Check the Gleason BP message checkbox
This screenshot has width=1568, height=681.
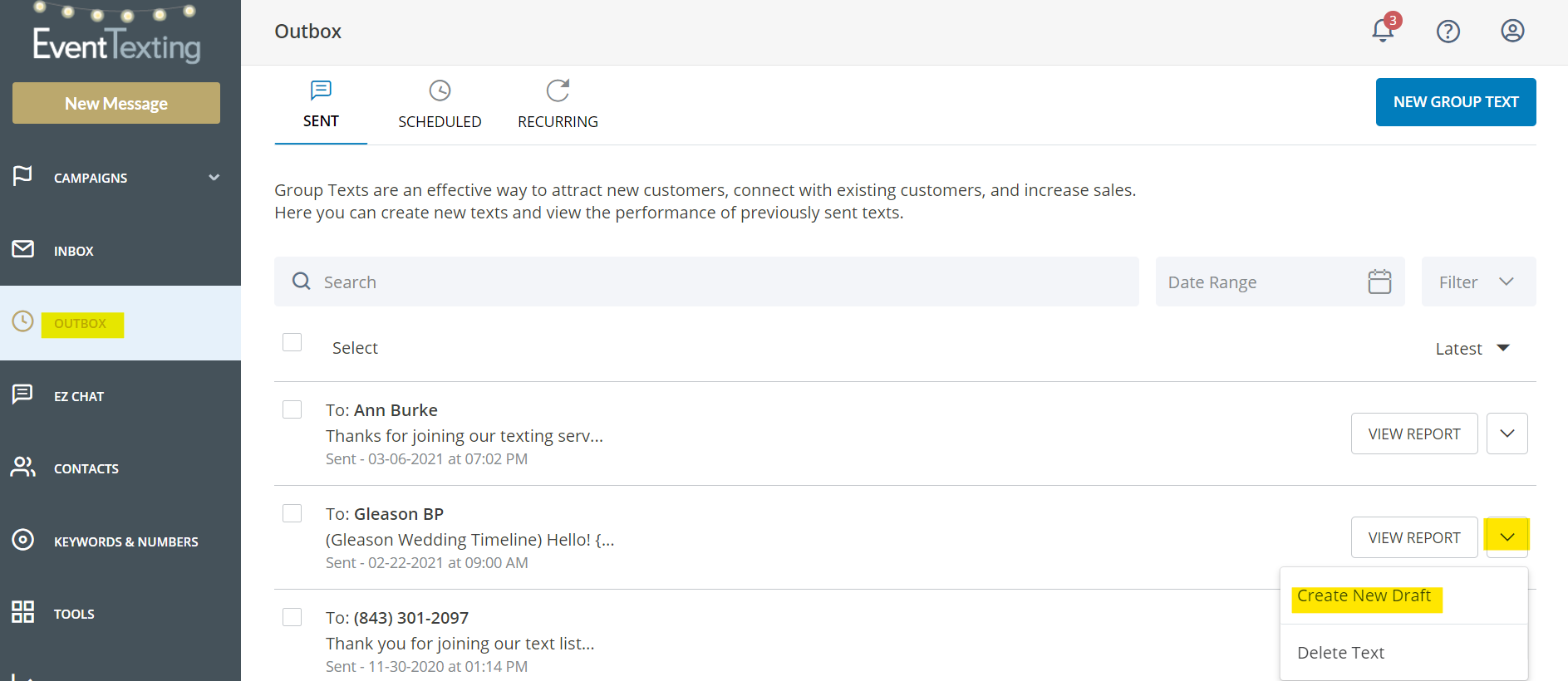pyautogui.click(x=292, y=513)
